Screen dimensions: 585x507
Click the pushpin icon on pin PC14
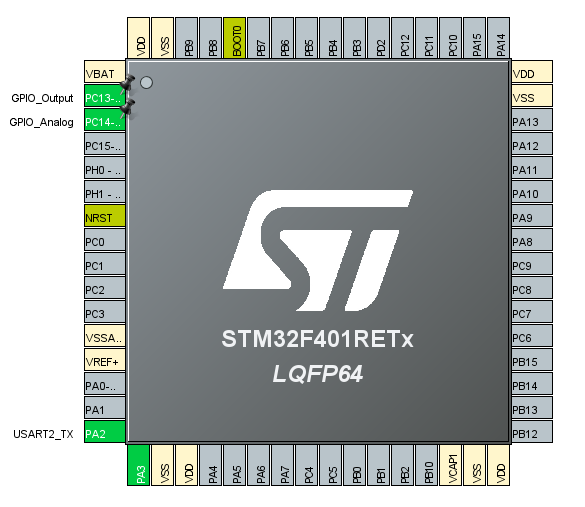(x=127, y=109)
